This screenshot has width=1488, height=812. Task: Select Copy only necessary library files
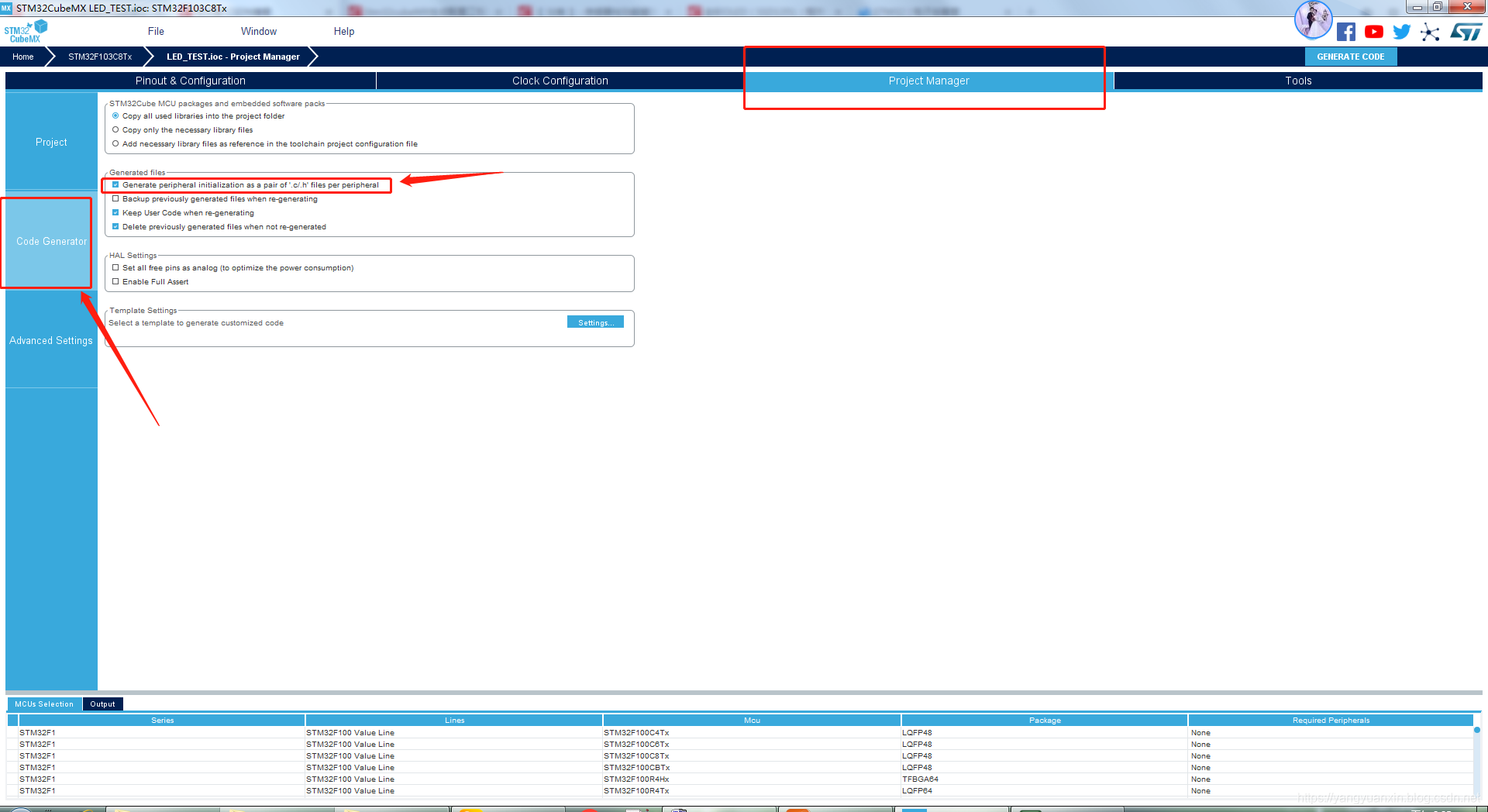click(115, 130)
